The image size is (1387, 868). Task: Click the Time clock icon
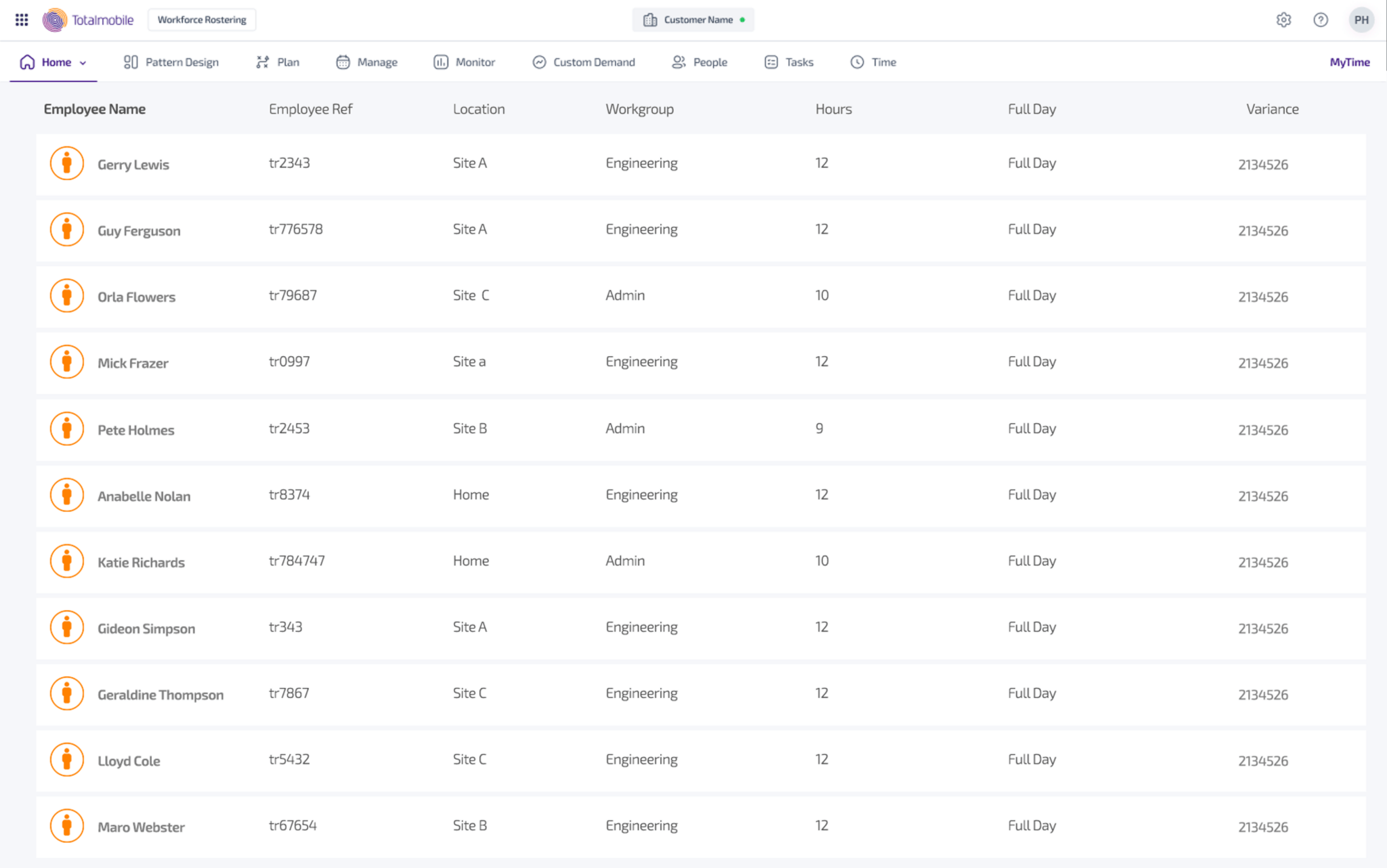856,62
